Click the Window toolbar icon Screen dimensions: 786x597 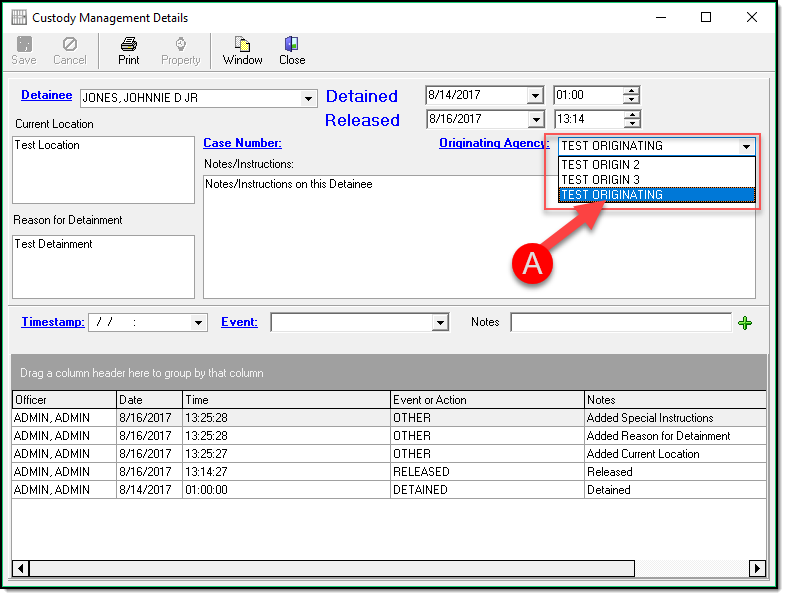tap(242, 45)
